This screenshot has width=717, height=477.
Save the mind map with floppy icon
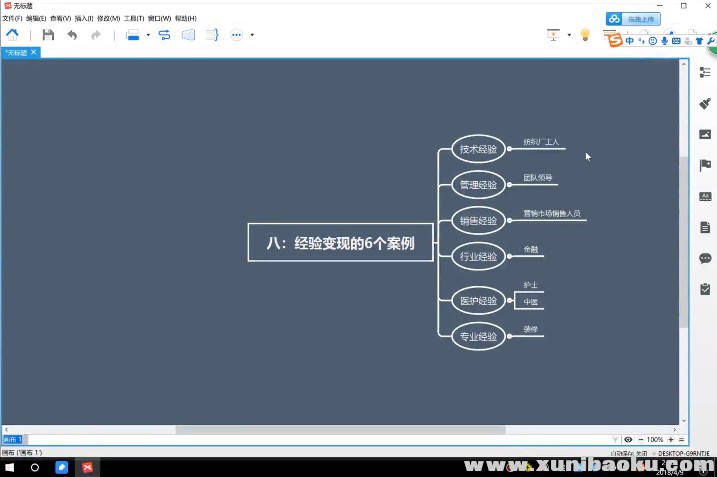point(48,34)
